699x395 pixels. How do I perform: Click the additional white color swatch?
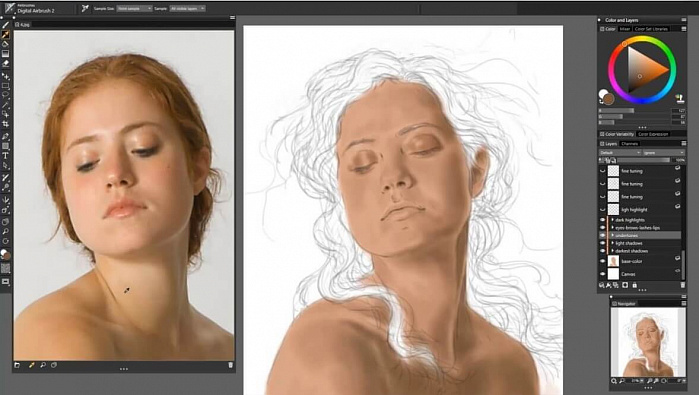click(x=603, y=94)
